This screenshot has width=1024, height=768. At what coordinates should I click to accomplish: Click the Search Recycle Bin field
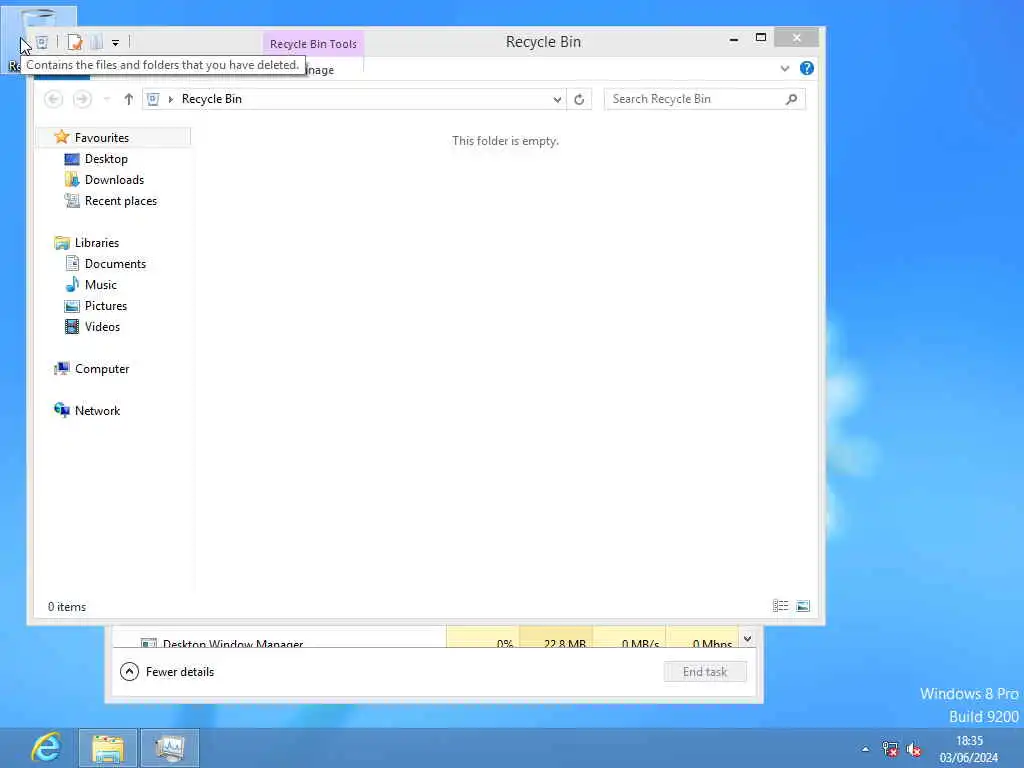(704, 99)
